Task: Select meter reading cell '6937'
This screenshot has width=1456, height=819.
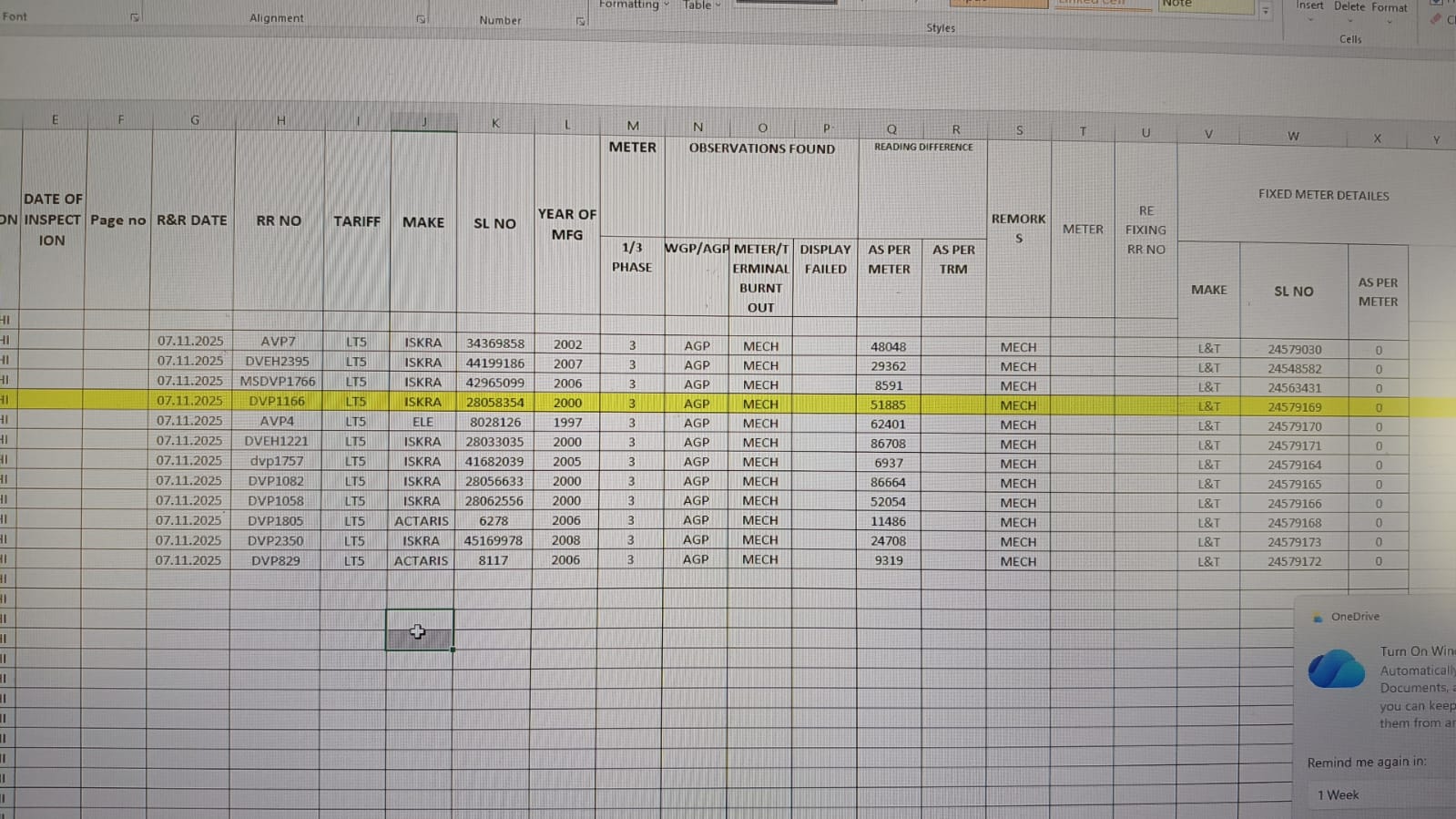Action: pyautogui.click(x=889, y=464)
